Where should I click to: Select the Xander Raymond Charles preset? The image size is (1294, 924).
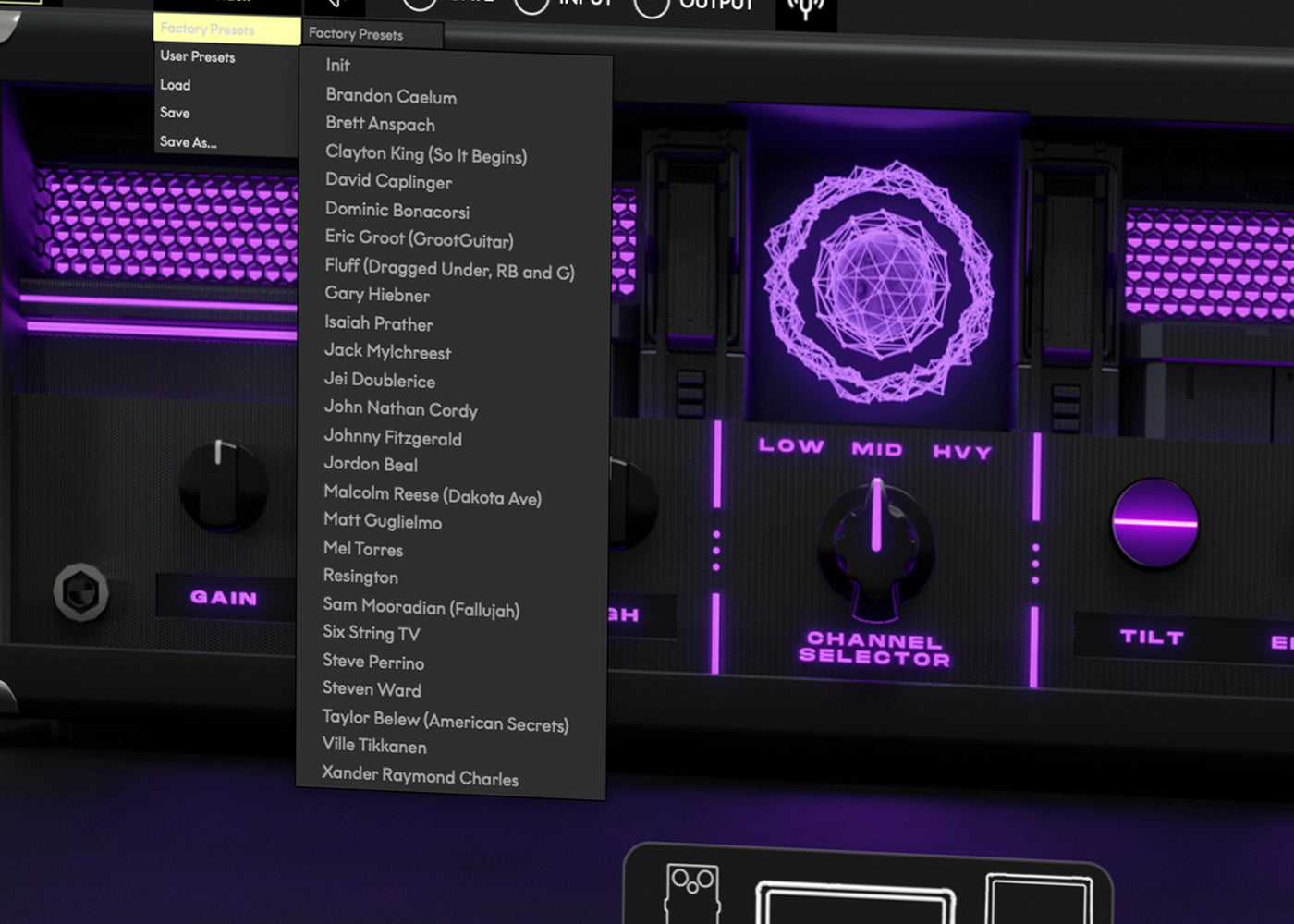[420, 775]
